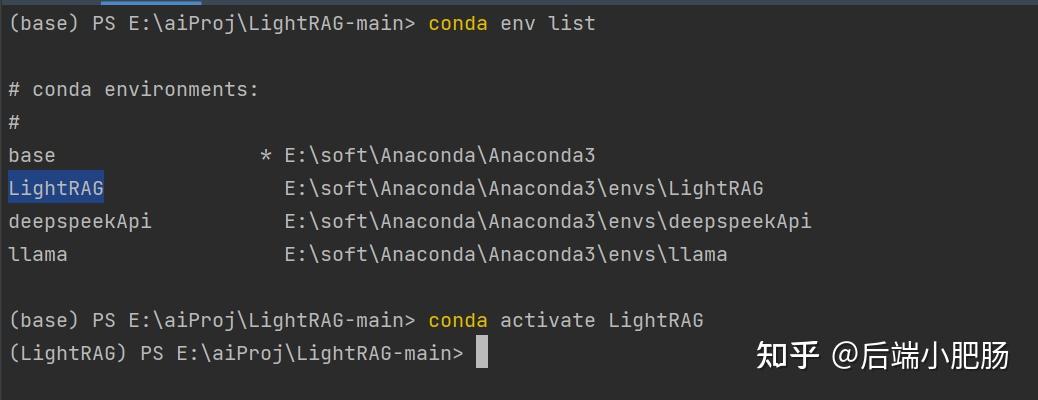
Task: Click 'env list' in the first command
Action: click(x=548, y=23)
